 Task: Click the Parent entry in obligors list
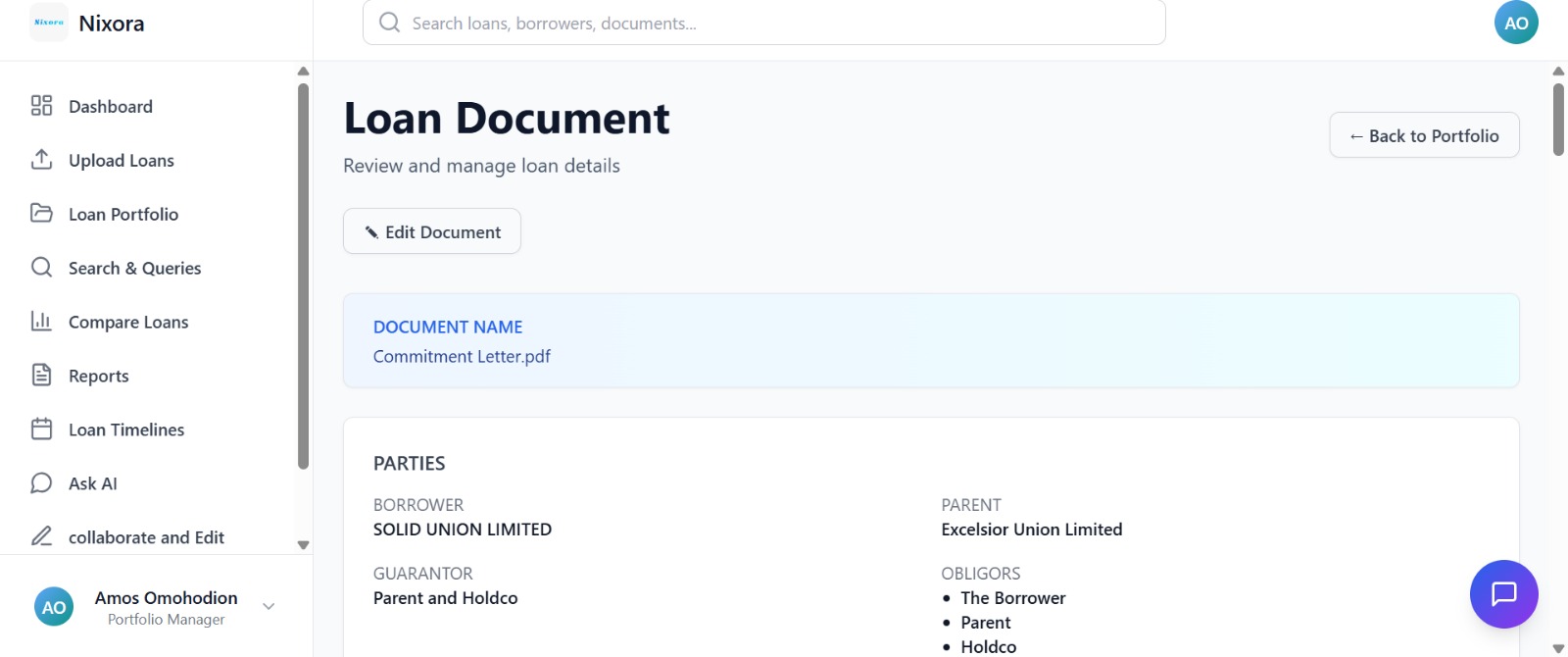click(985, 623)
